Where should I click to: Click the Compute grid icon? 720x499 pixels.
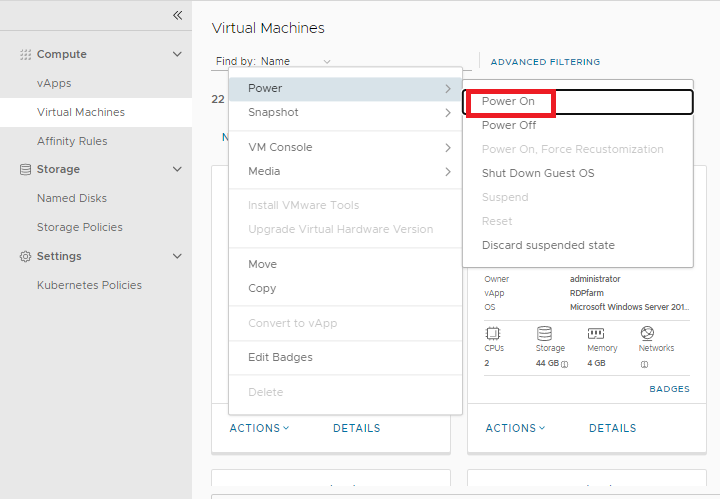(x=25, y=55)
